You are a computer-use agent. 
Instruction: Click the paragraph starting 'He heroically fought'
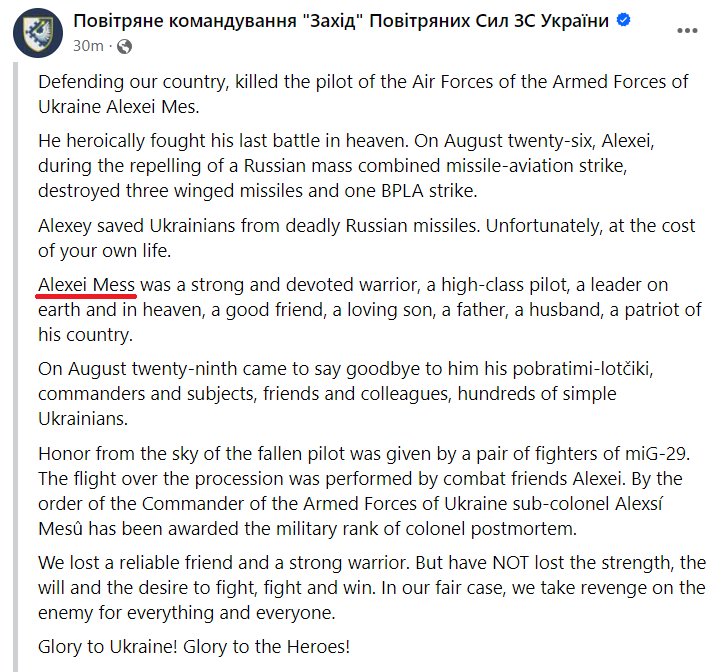[x=346, y=166]
